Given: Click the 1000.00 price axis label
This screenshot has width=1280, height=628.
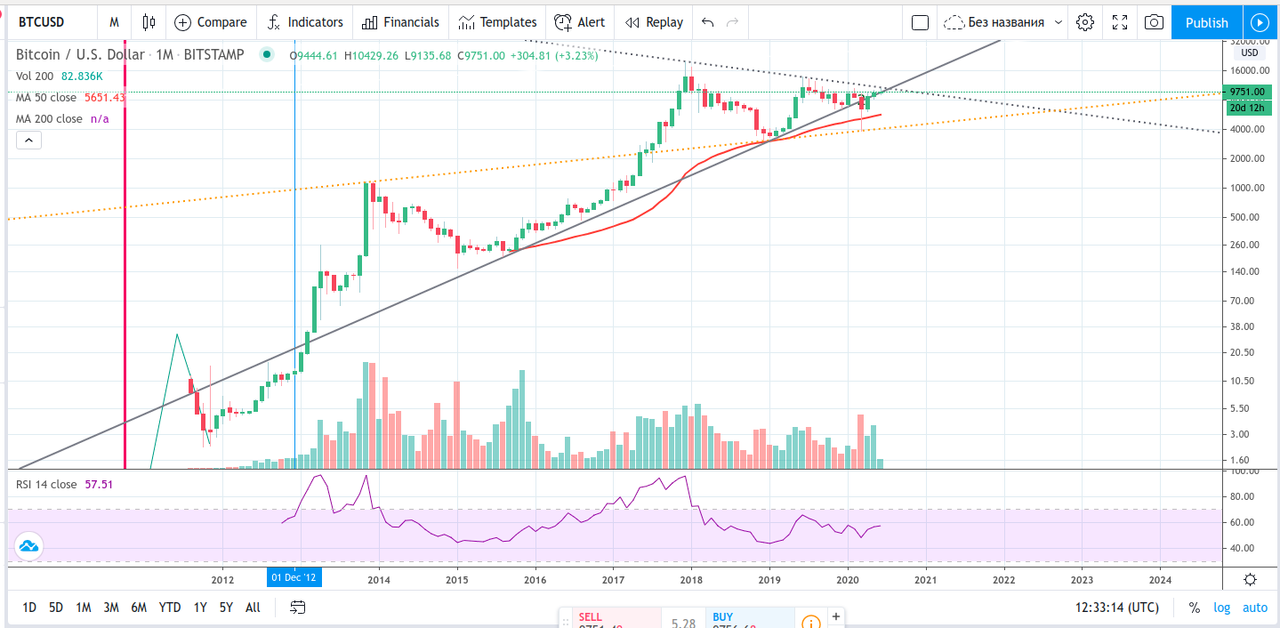Looking at the screenshot, I should (x=1246, y=188).
